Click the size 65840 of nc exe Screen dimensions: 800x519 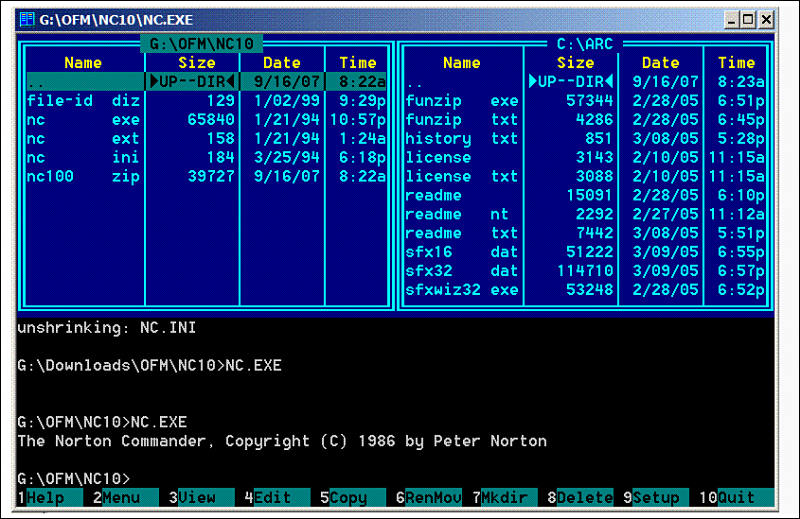(x=211, y=119)
